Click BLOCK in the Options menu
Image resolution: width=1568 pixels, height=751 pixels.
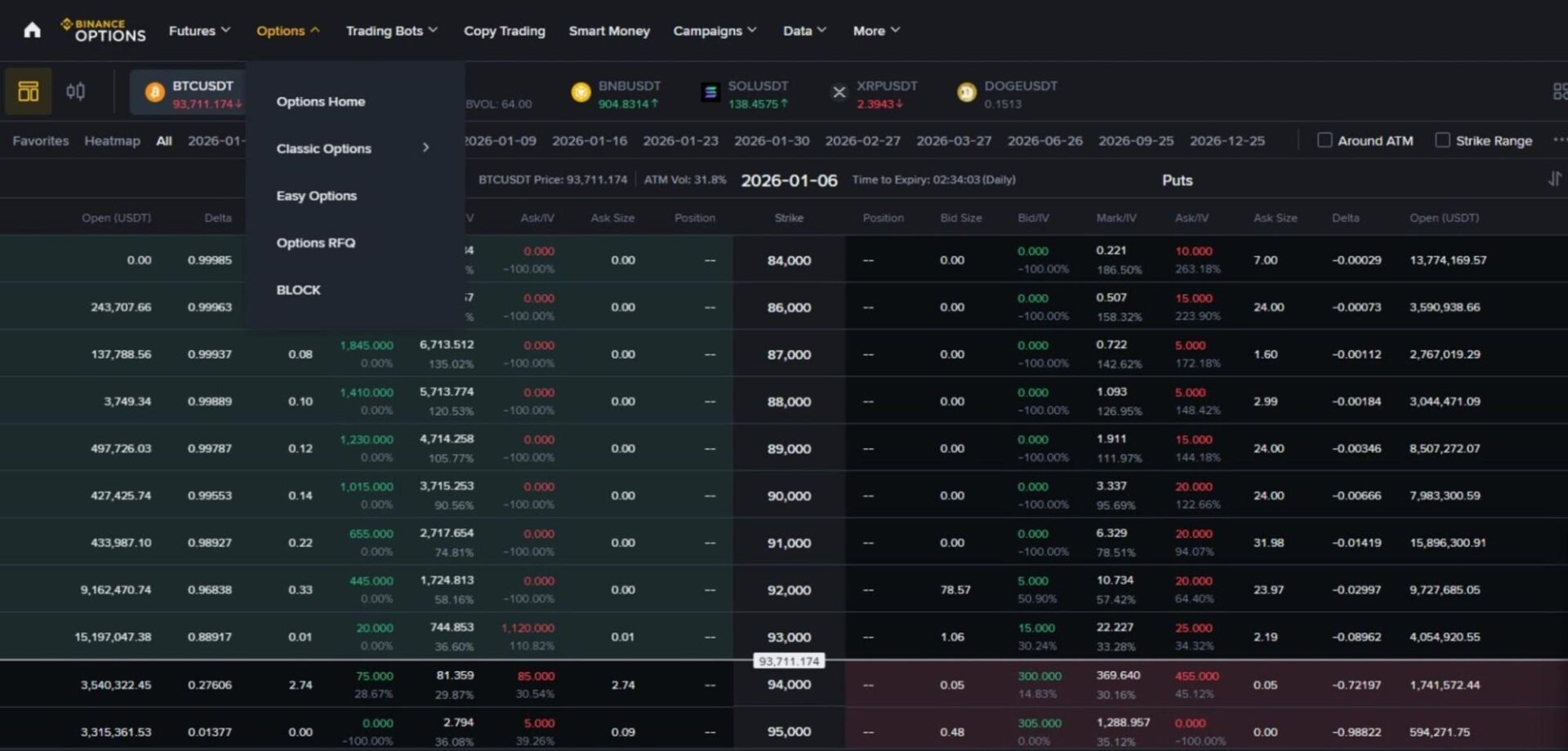[x=298, y=289]
